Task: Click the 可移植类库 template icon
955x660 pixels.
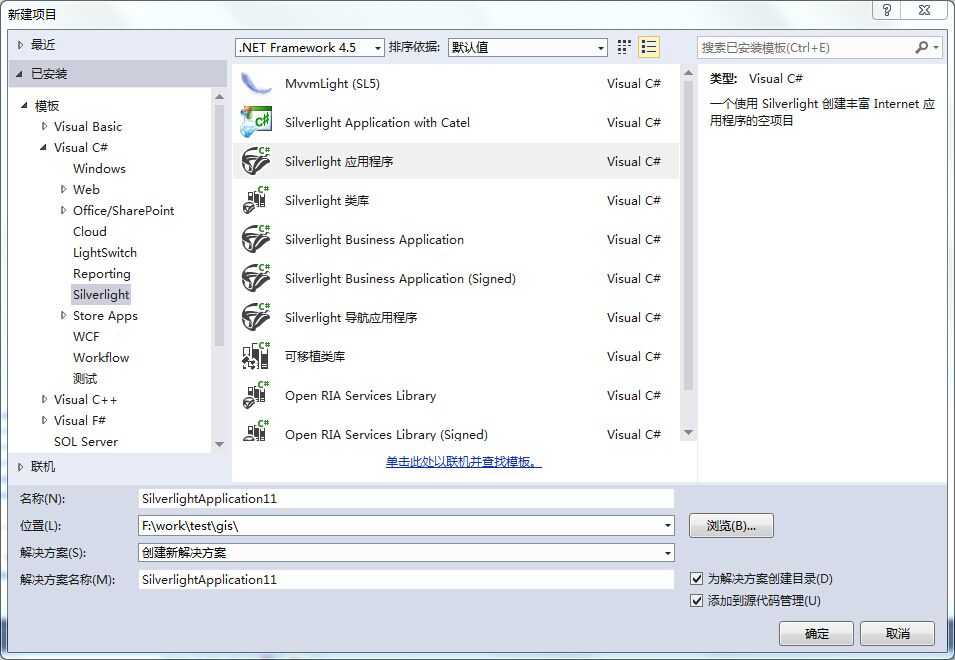Action: pyautogui.click(x=256, y=356)
